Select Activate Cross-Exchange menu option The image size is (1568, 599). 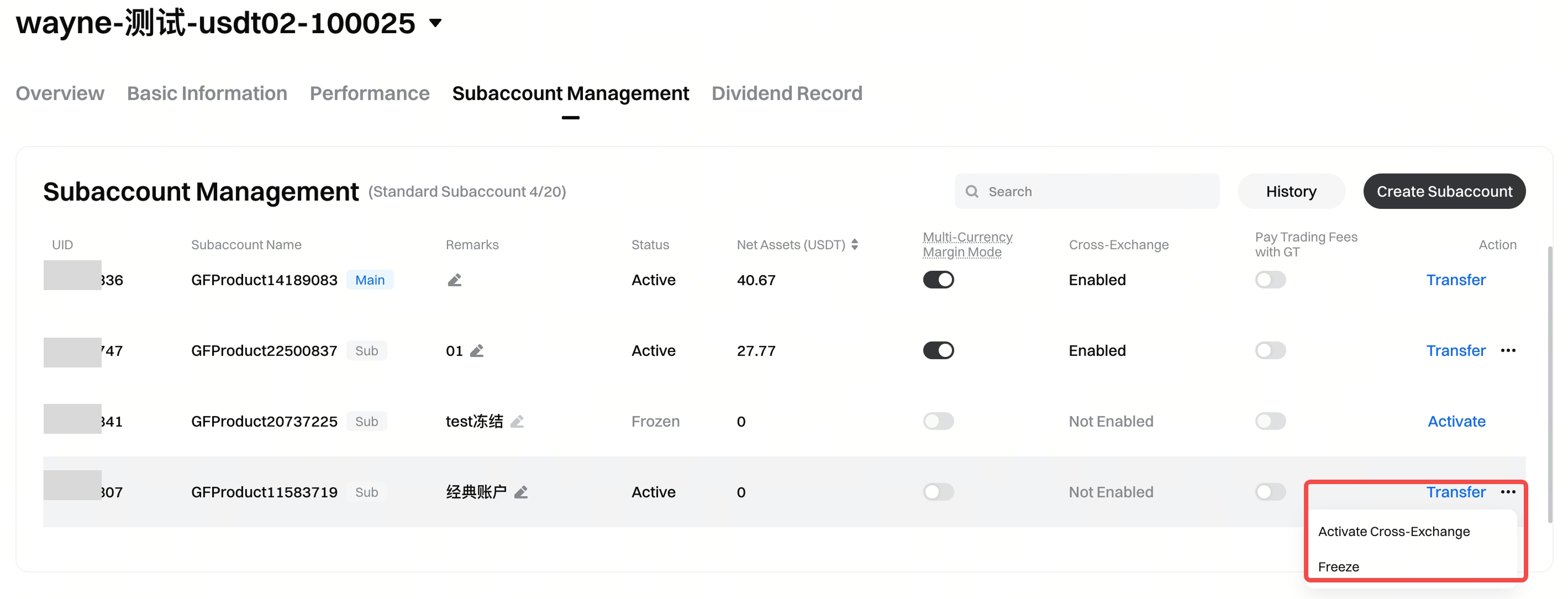pos(1393,532)
